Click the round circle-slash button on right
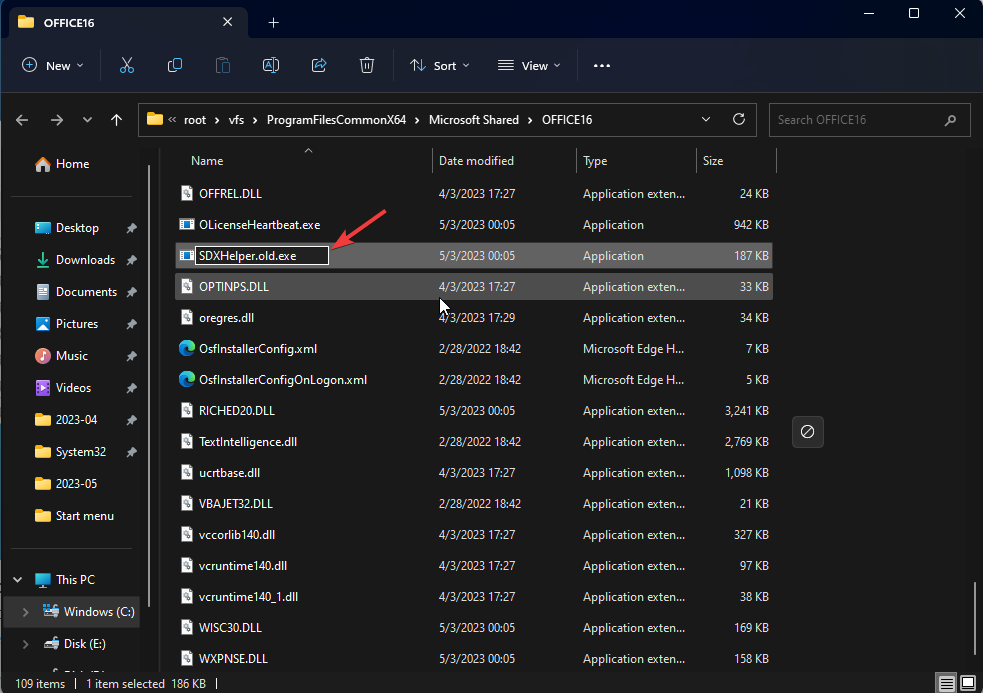 point(807,431)
